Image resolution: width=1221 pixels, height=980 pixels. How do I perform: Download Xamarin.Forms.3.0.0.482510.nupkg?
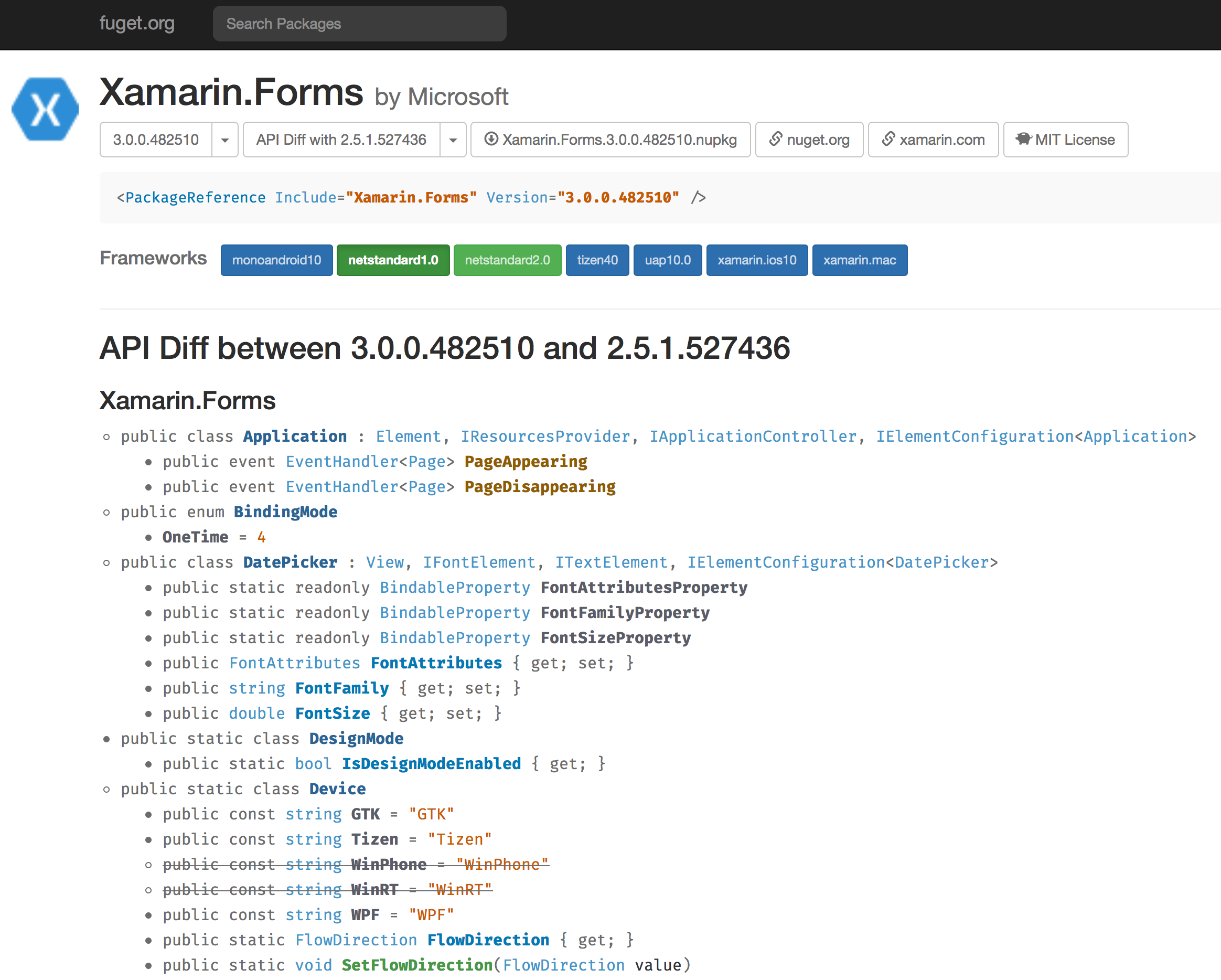(610, 140)
